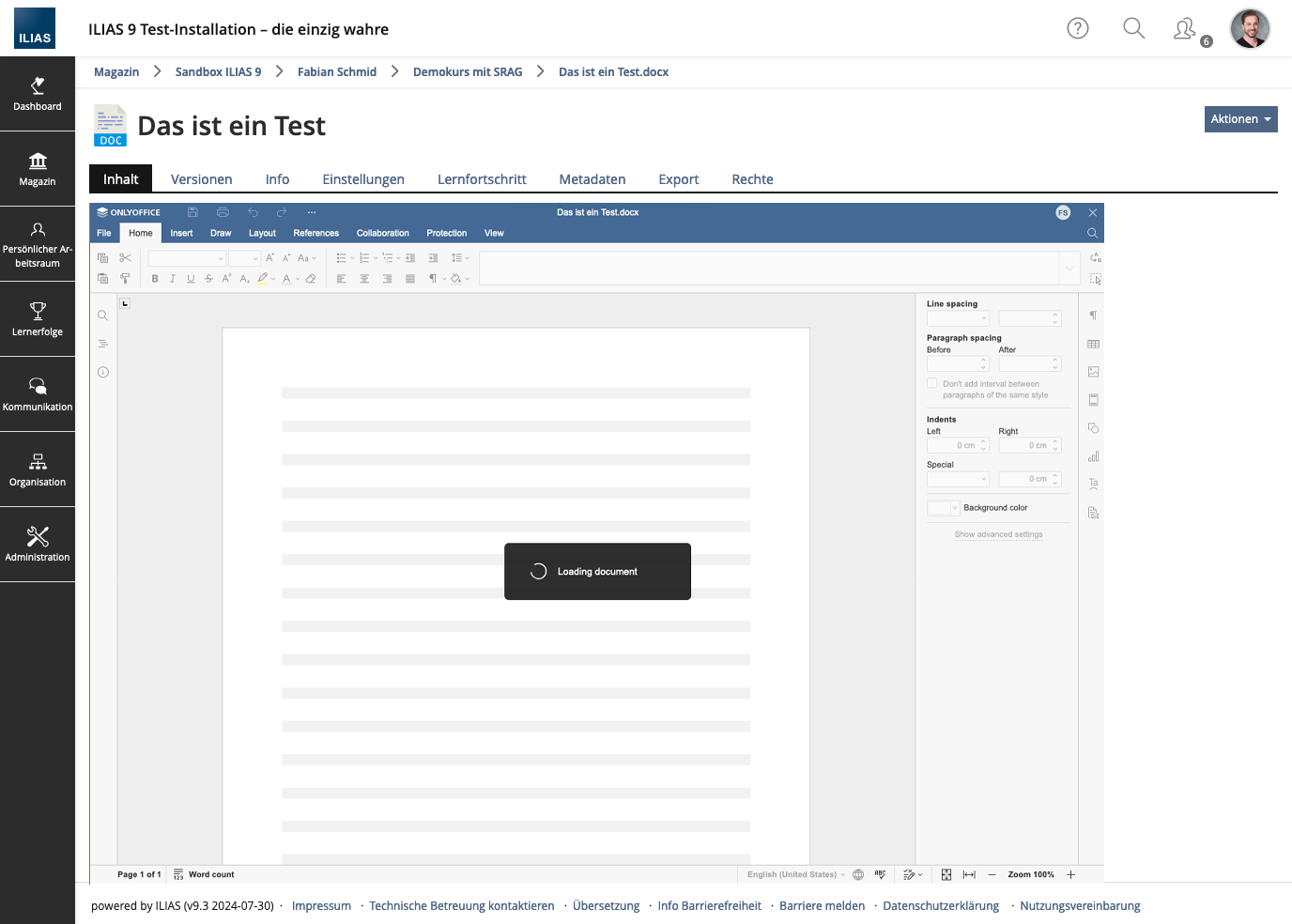
Task: Open the Background color swatch picker
Action: (943, 508)
